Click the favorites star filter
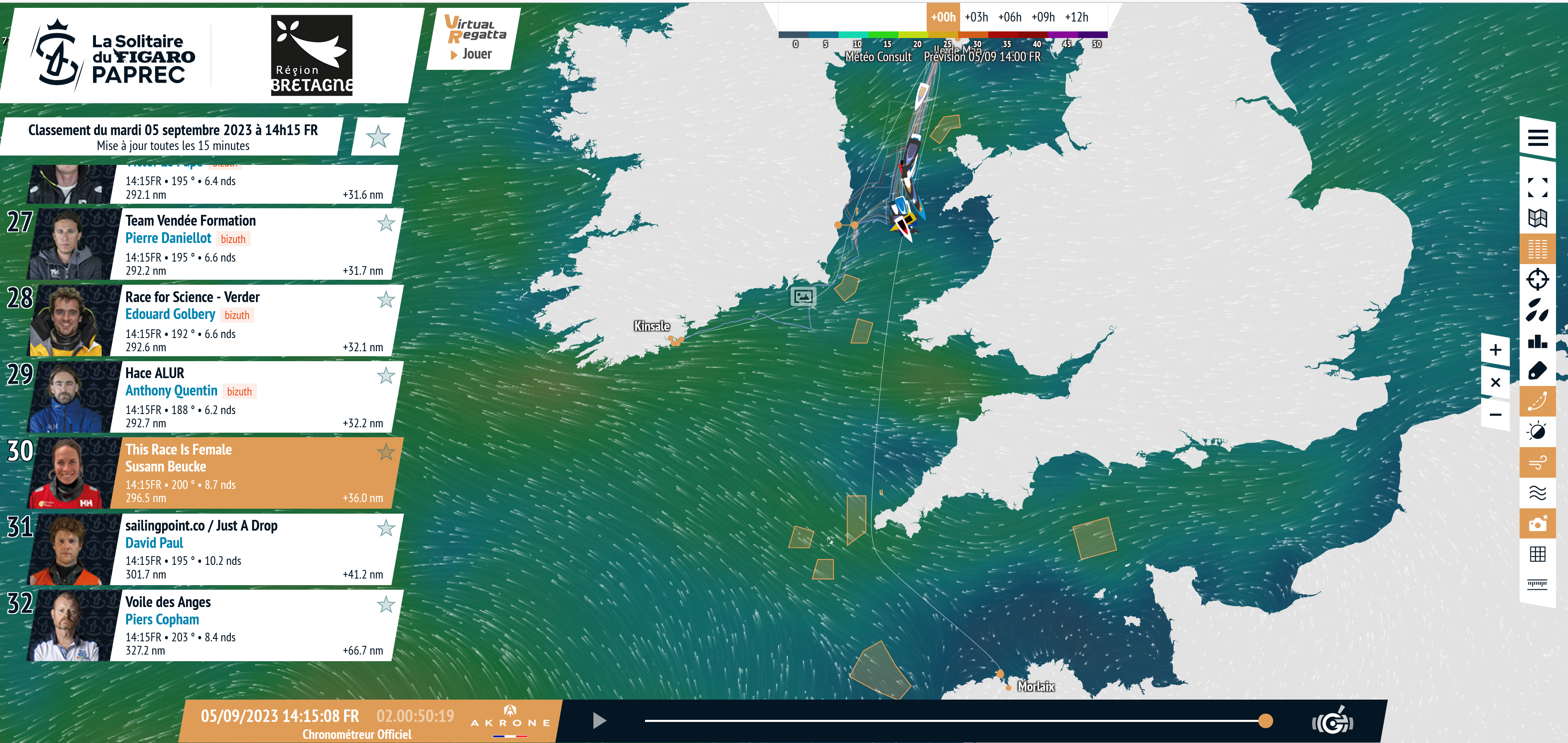Viewport: 1568px width, 743px height. pyautogui.click(x=378, y=137)
